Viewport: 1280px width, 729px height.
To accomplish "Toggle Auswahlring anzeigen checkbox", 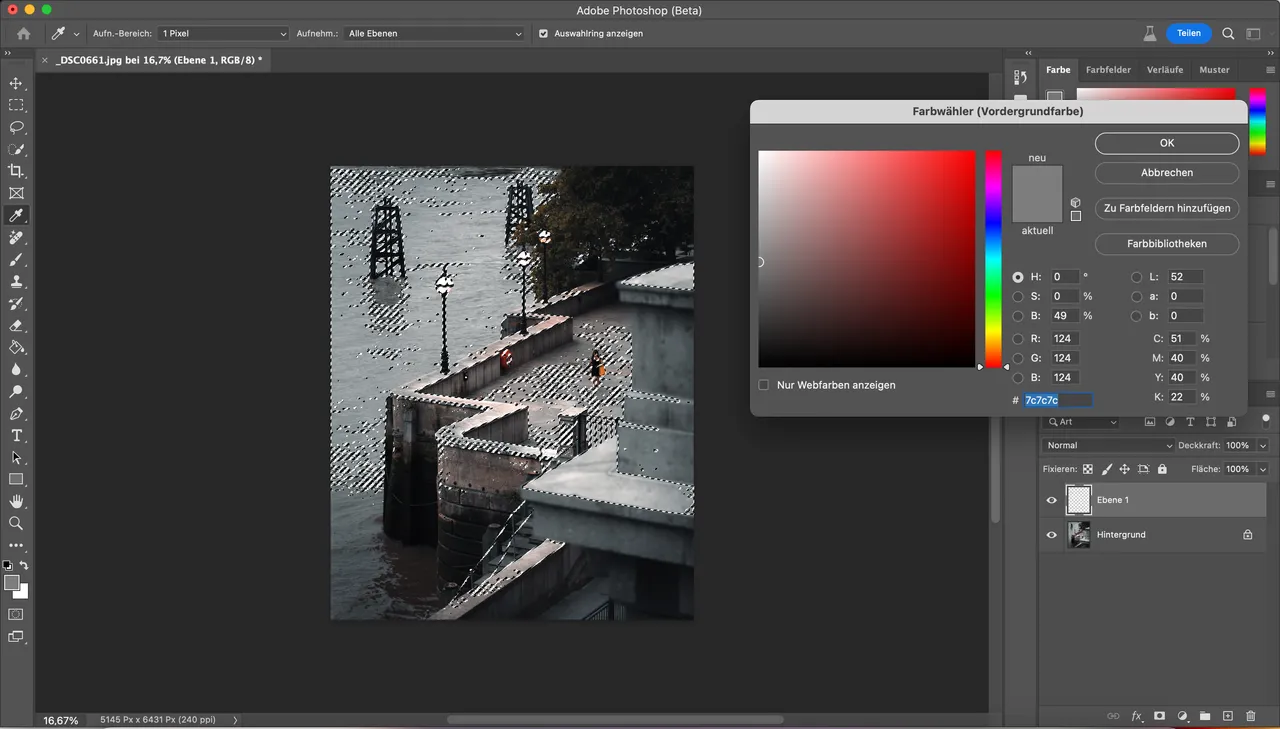I will click(544, 33).
